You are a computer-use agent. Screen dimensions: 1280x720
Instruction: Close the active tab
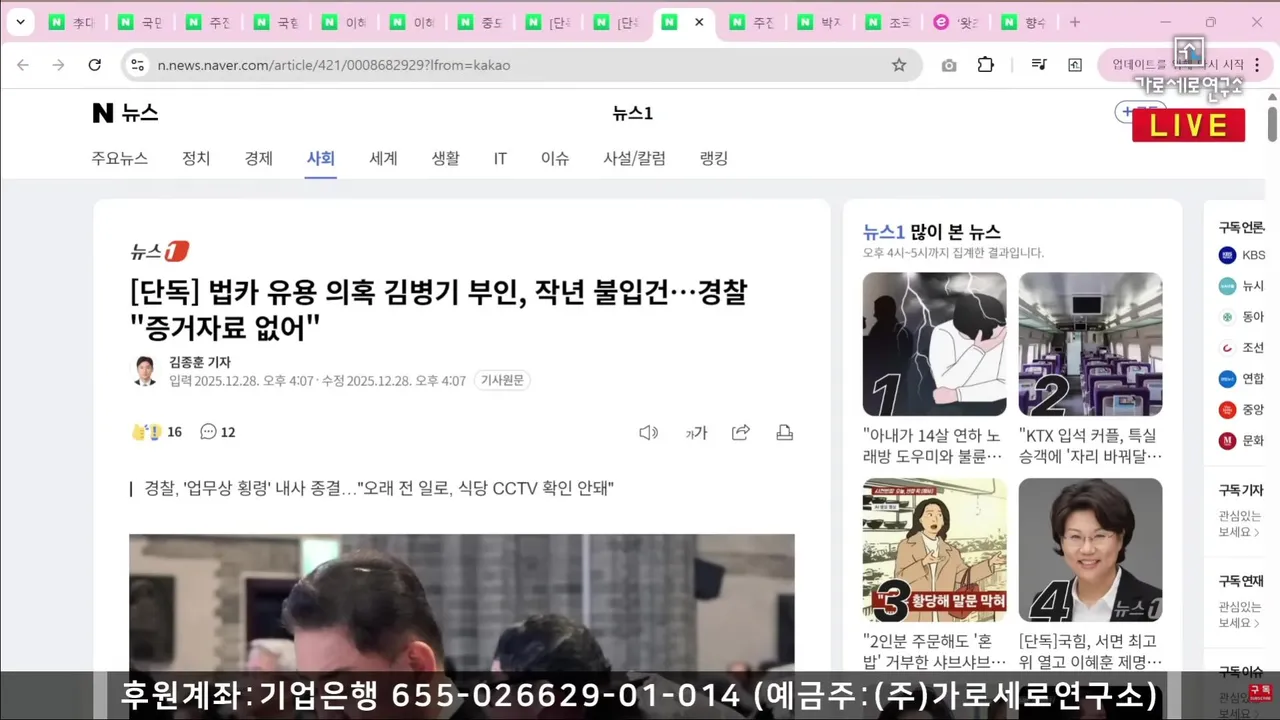tap(699, 22)
